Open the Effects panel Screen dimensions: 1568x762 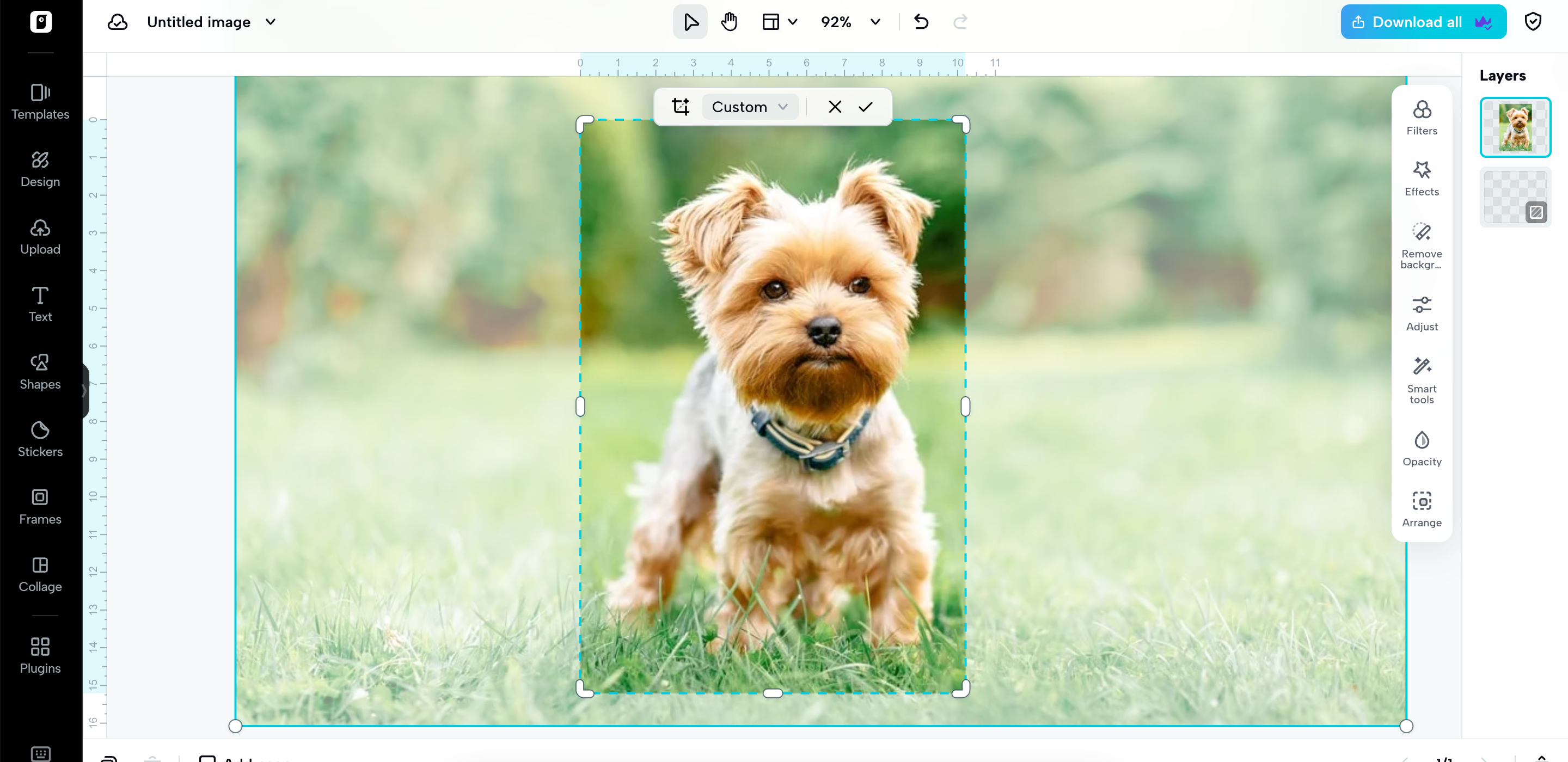pos(1422,179)
